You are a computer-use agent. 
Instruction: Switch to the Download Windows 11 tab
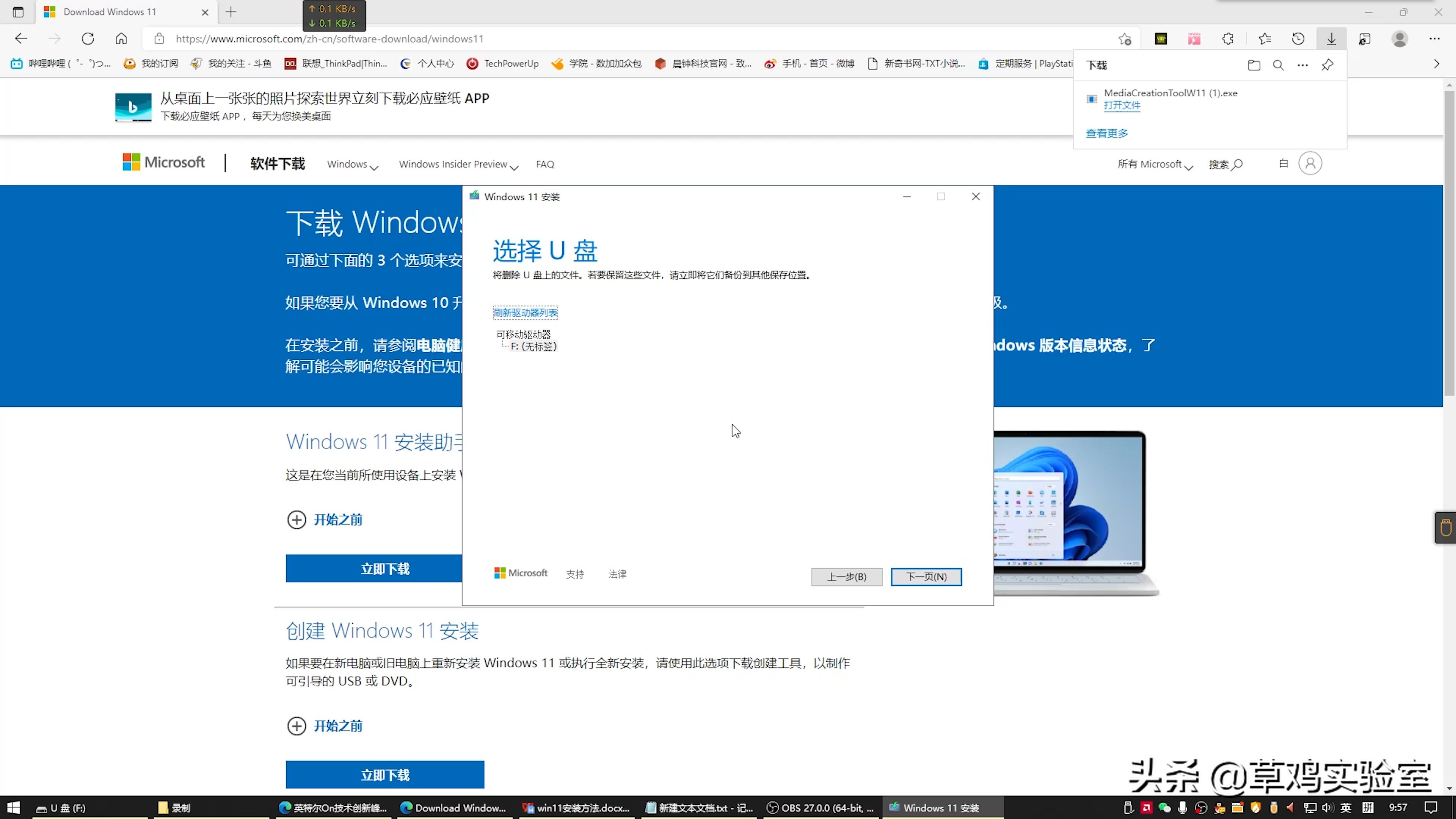[x=109, y=11]
